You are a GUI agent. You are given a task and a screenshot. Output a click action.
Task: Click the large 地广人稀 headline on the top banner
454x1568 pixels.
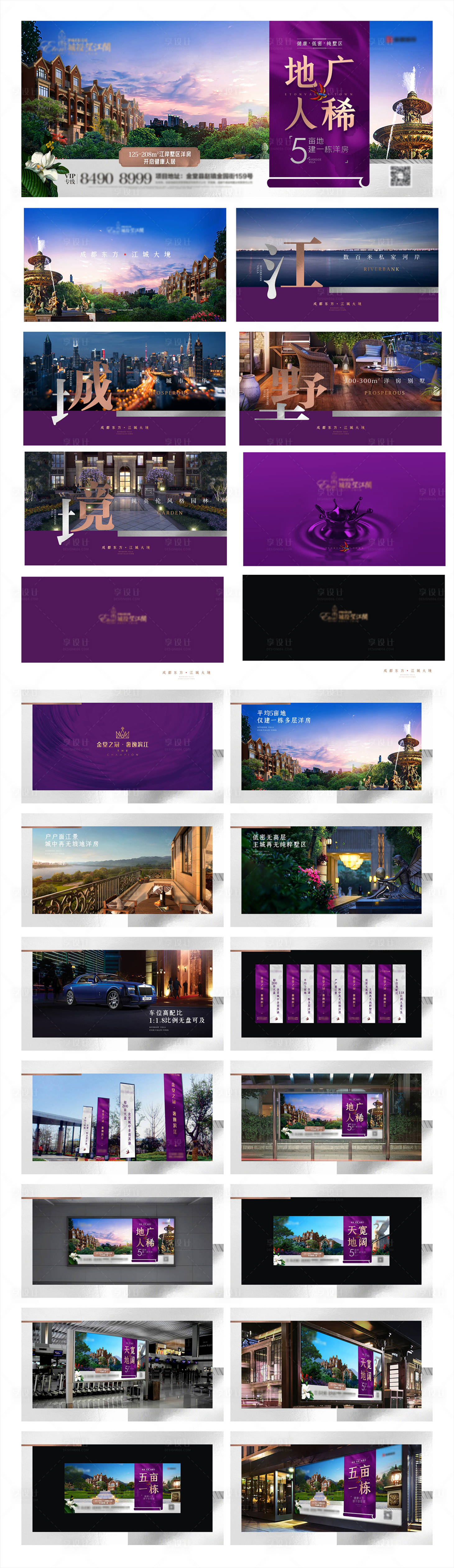(319, 93)
